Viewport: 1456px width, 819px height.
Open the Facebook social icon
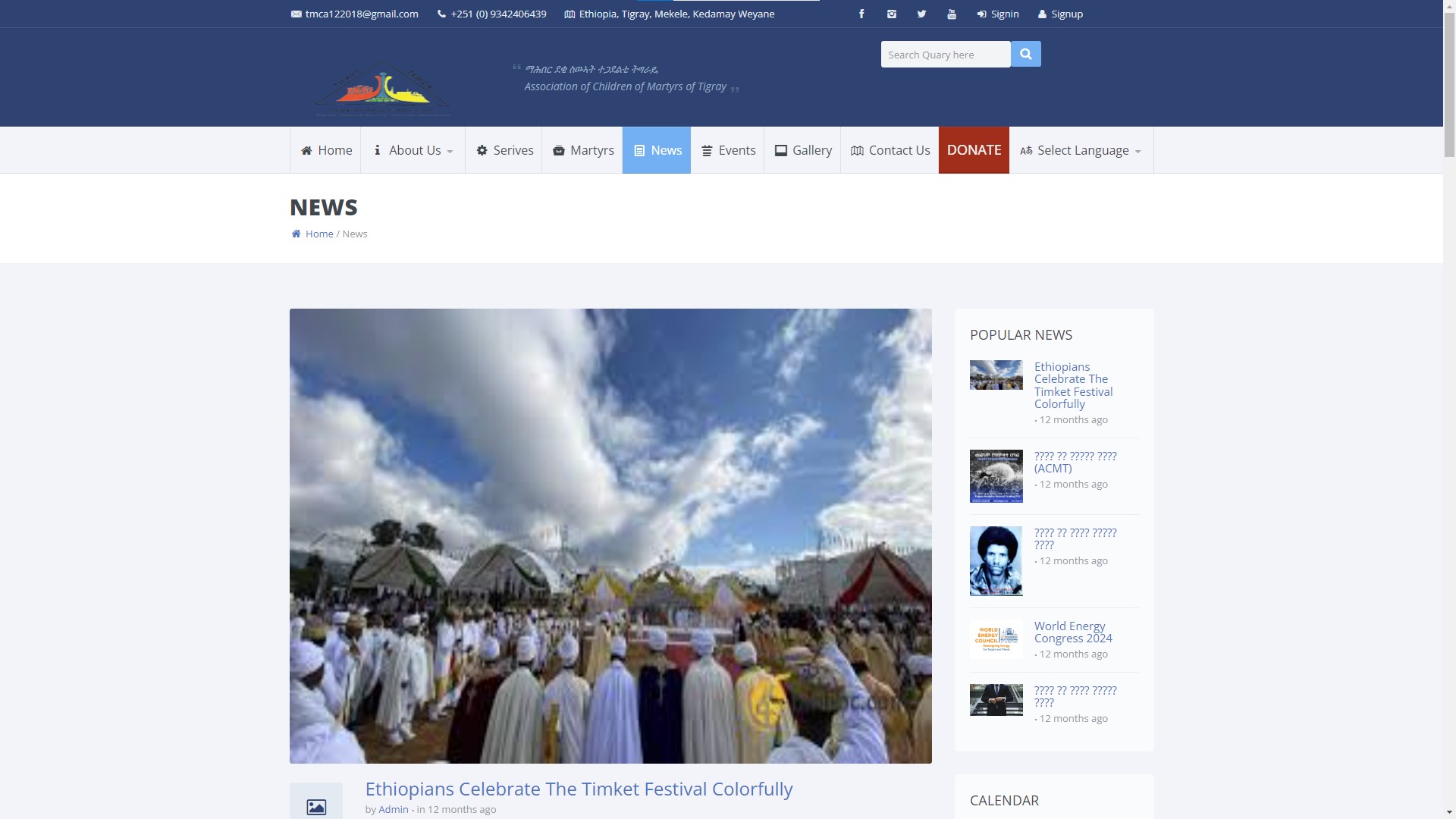861,14
